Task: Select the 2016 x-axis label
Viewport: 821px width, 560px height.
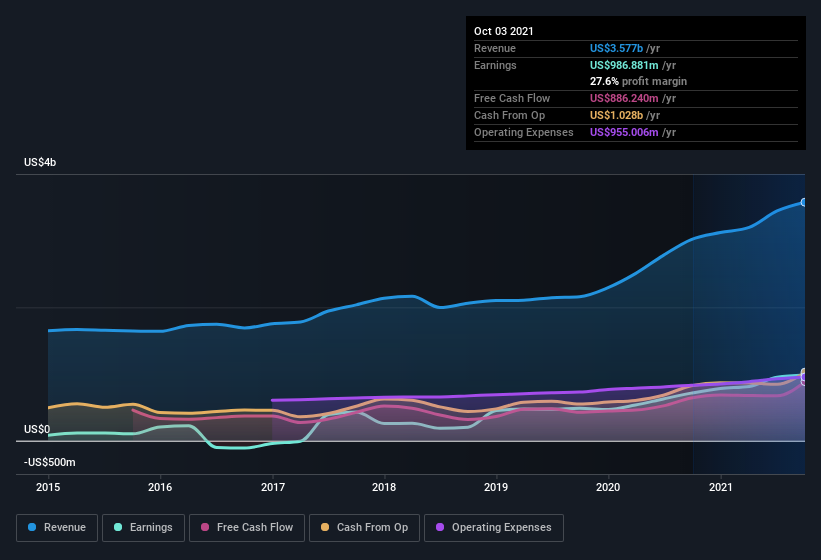Action: coord(160,487)
